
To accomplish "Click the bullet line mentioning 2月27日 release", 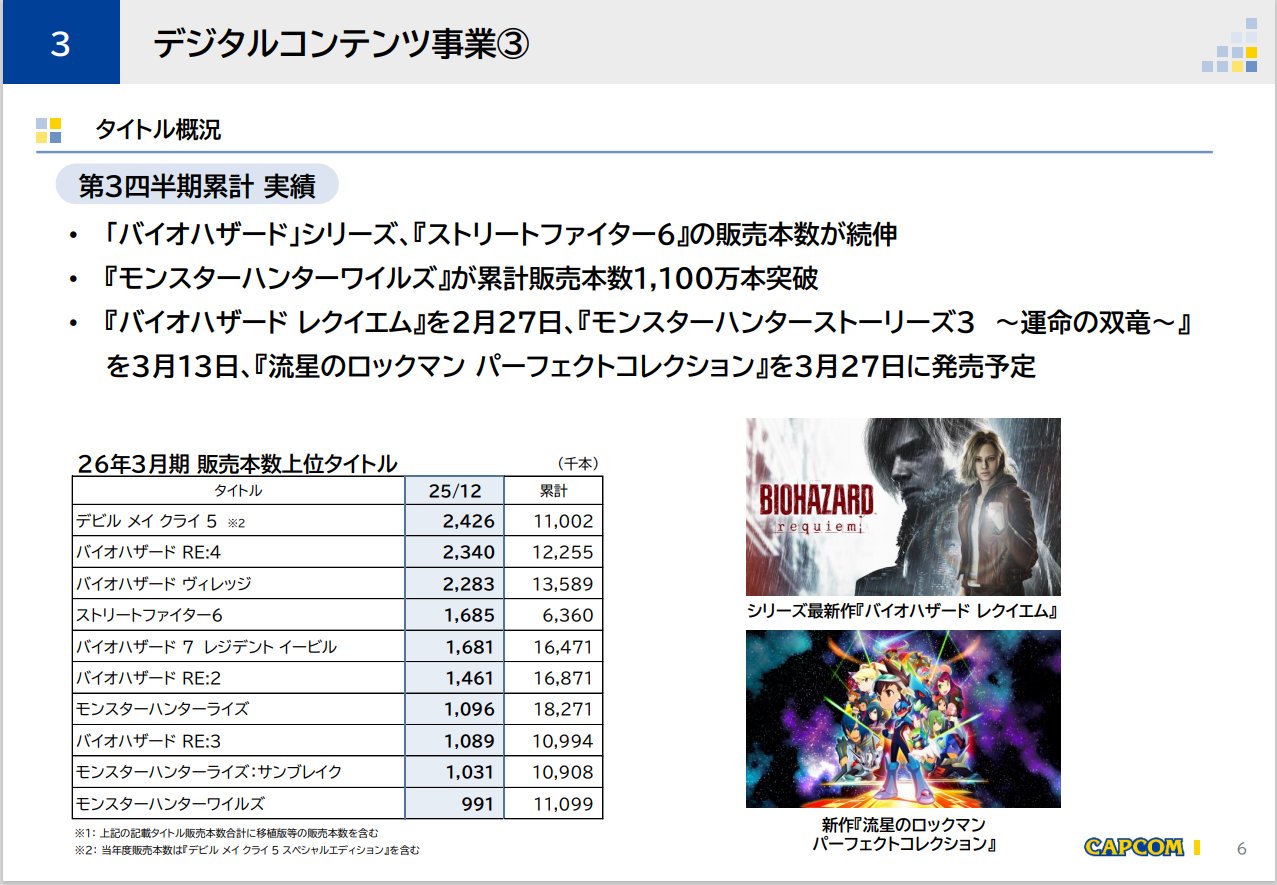I will pyautogui.click(x=647, y=323).
